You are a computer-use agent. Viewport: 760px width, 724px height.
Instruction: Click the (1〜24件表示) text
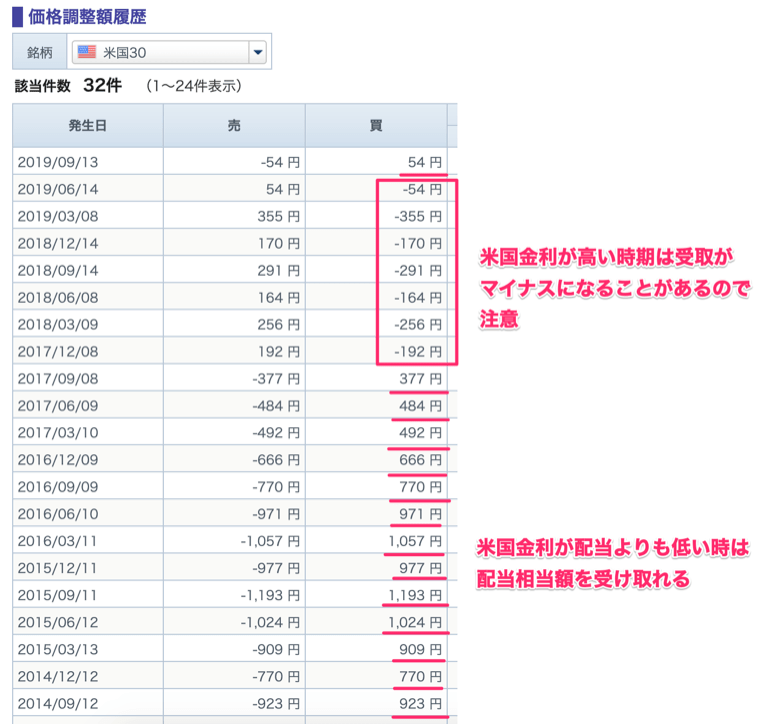[194, 86]
